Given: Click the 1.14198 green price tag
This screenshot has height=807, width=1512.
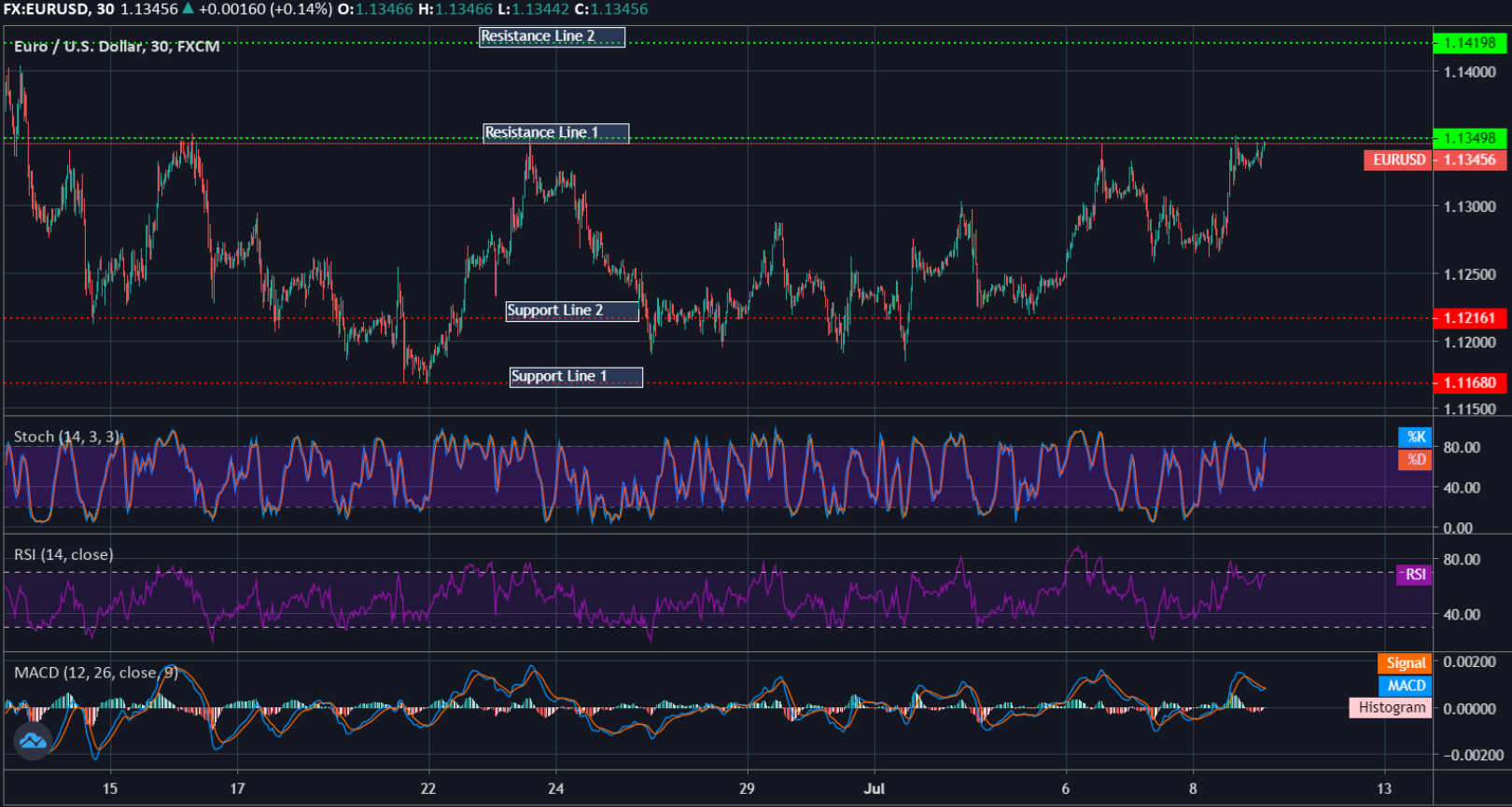Looking at the screenshot, I should click(x=1470, y=43).
